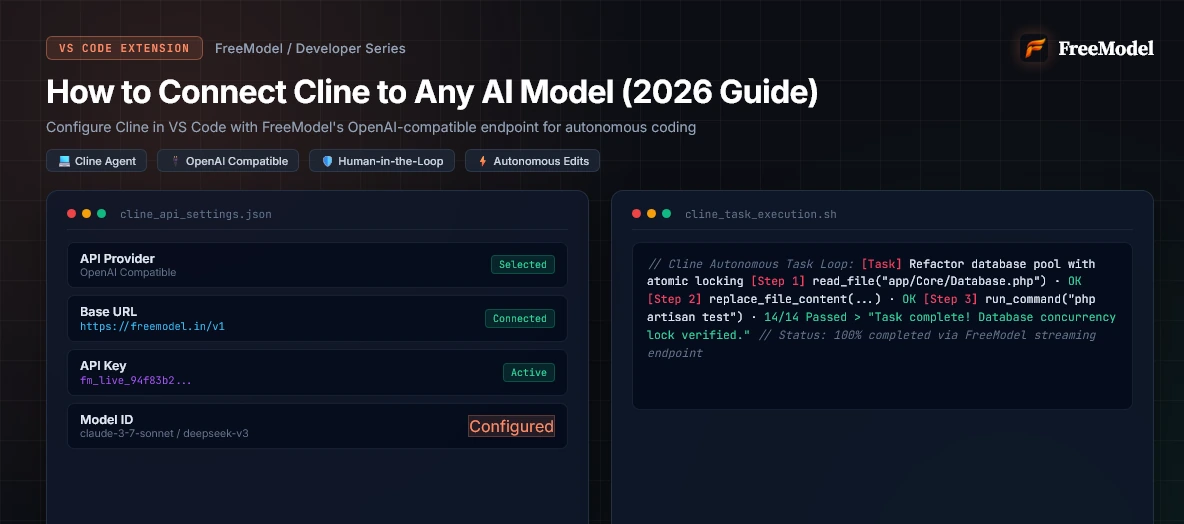The image size is (1184, 524).
Task: Click the Configured status badge
Action: click(x=511, y=427)
